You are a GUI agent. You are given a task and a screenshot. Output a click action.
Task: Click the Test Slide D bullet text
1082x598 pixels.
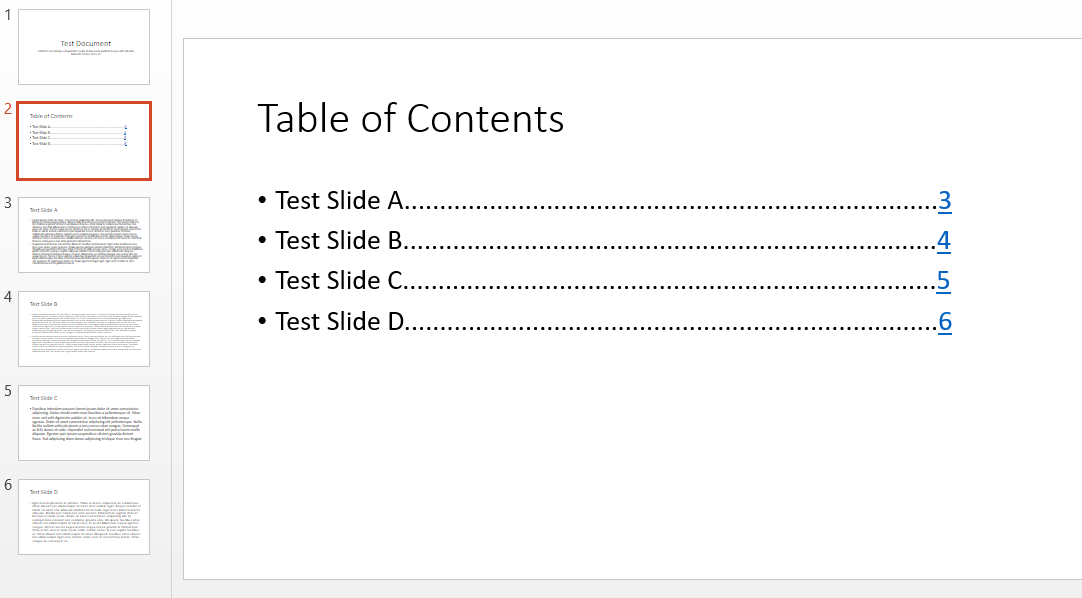[x=338, y=321]
